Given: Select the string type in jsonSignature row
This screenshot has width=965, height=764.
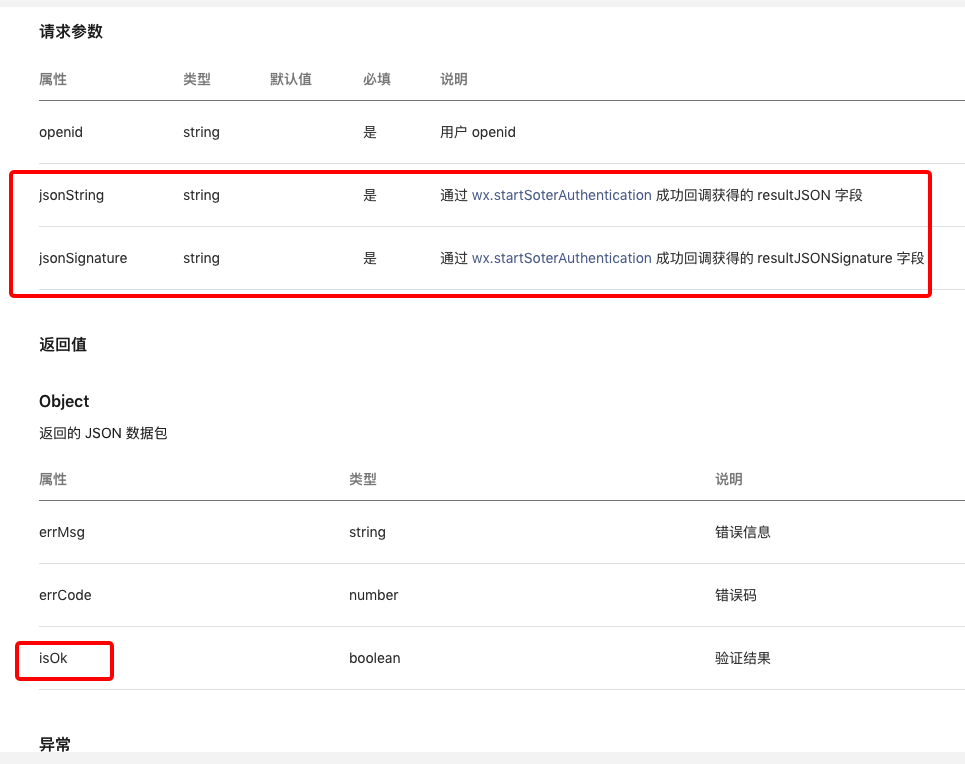Looking at the screenshot, I should pos(201,258).
